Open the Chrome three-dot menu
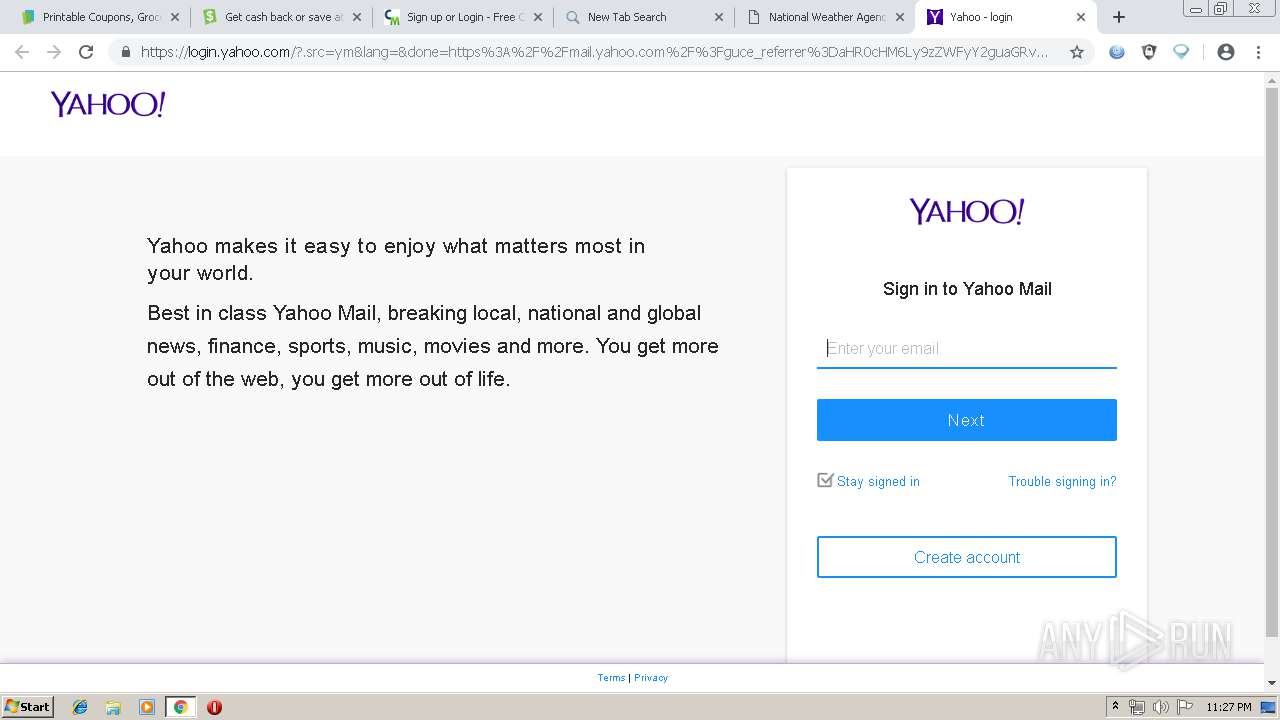1280x720 pixels. tap(1258, 52)
